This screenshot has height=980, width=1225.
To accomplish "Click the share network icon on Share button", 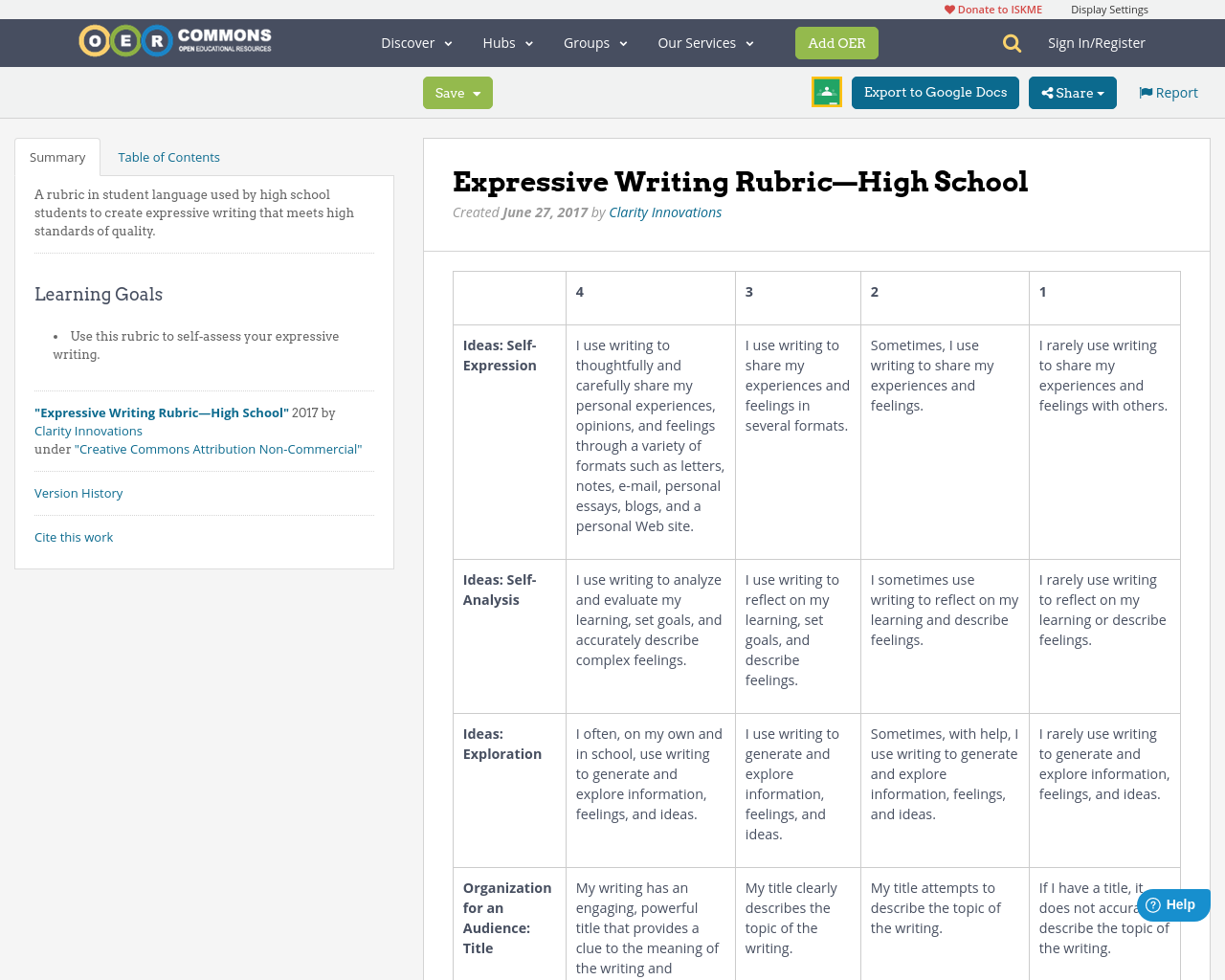I will (x=1048, y=92).
